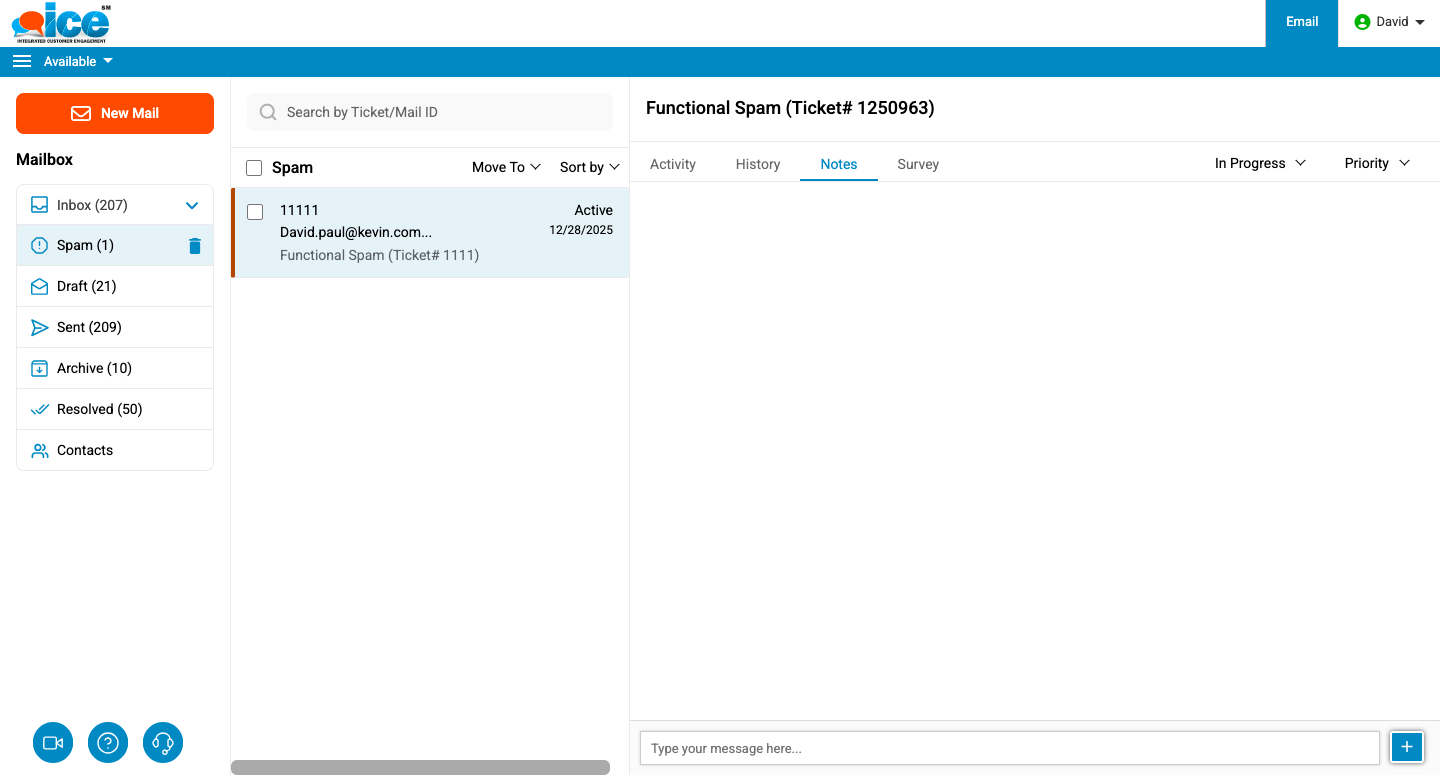
Task: Delete spam using the trash icon
Action: point(195,246)
